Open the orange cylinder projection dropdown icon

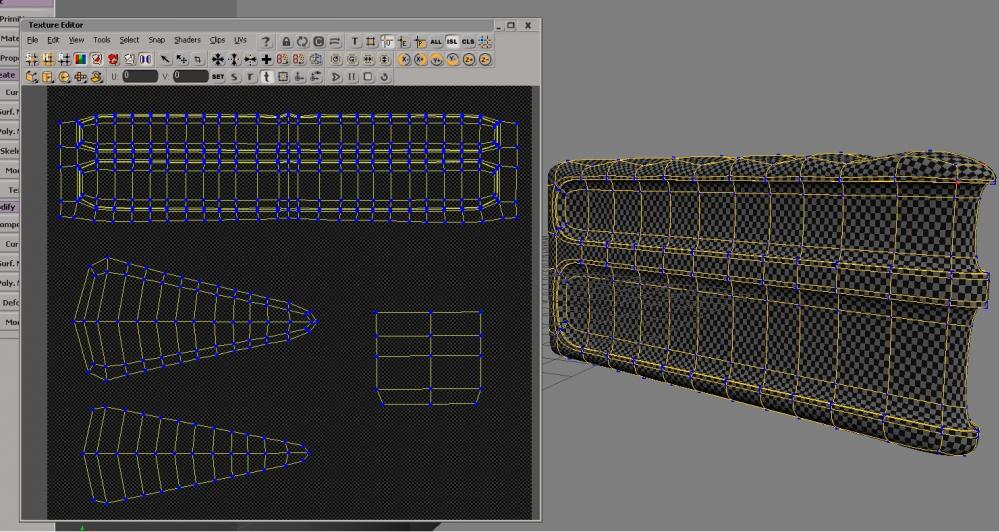48,77
